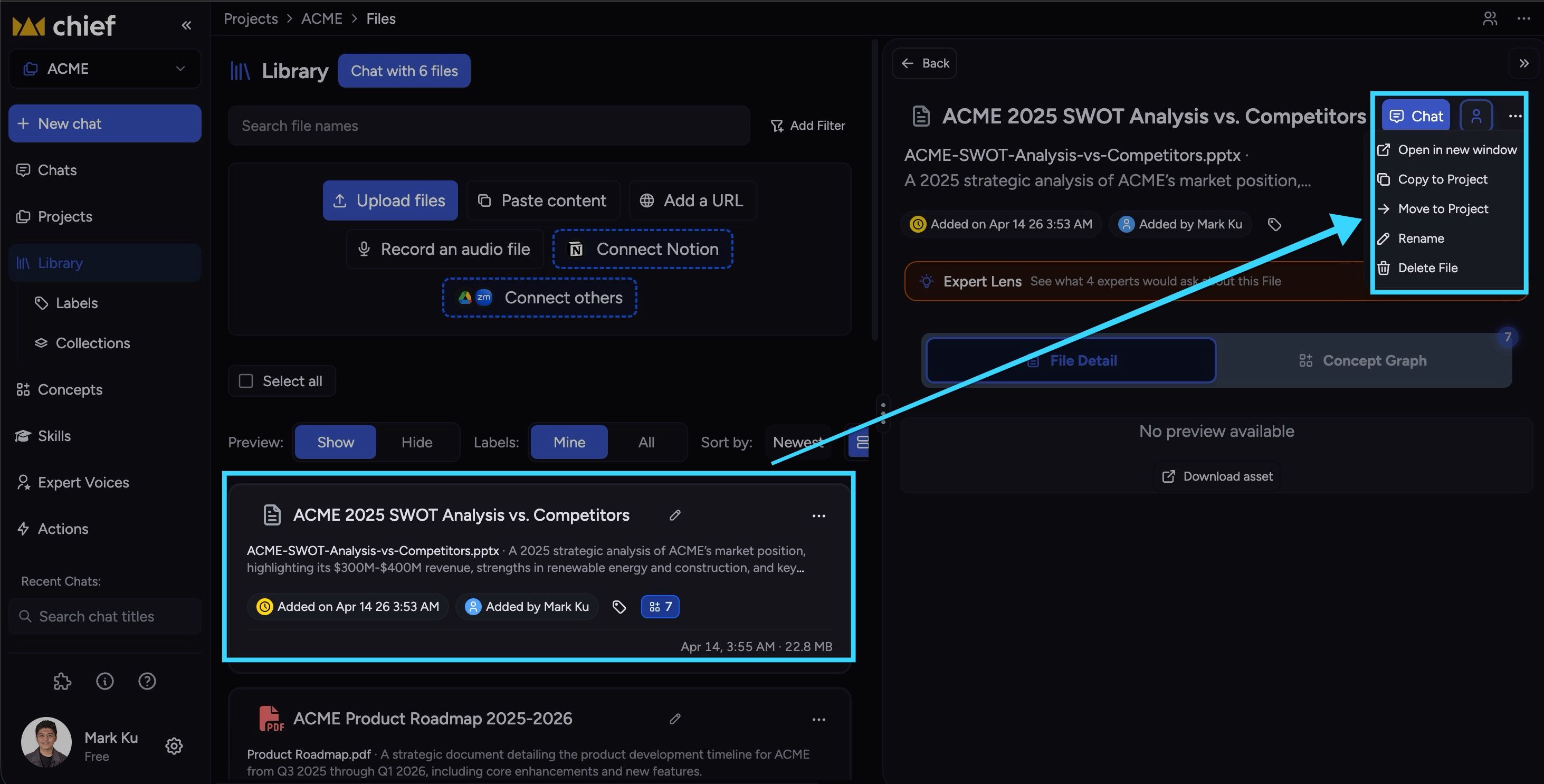
Task: Go to Projects in the sidebar
Action: tap(105, 216)
